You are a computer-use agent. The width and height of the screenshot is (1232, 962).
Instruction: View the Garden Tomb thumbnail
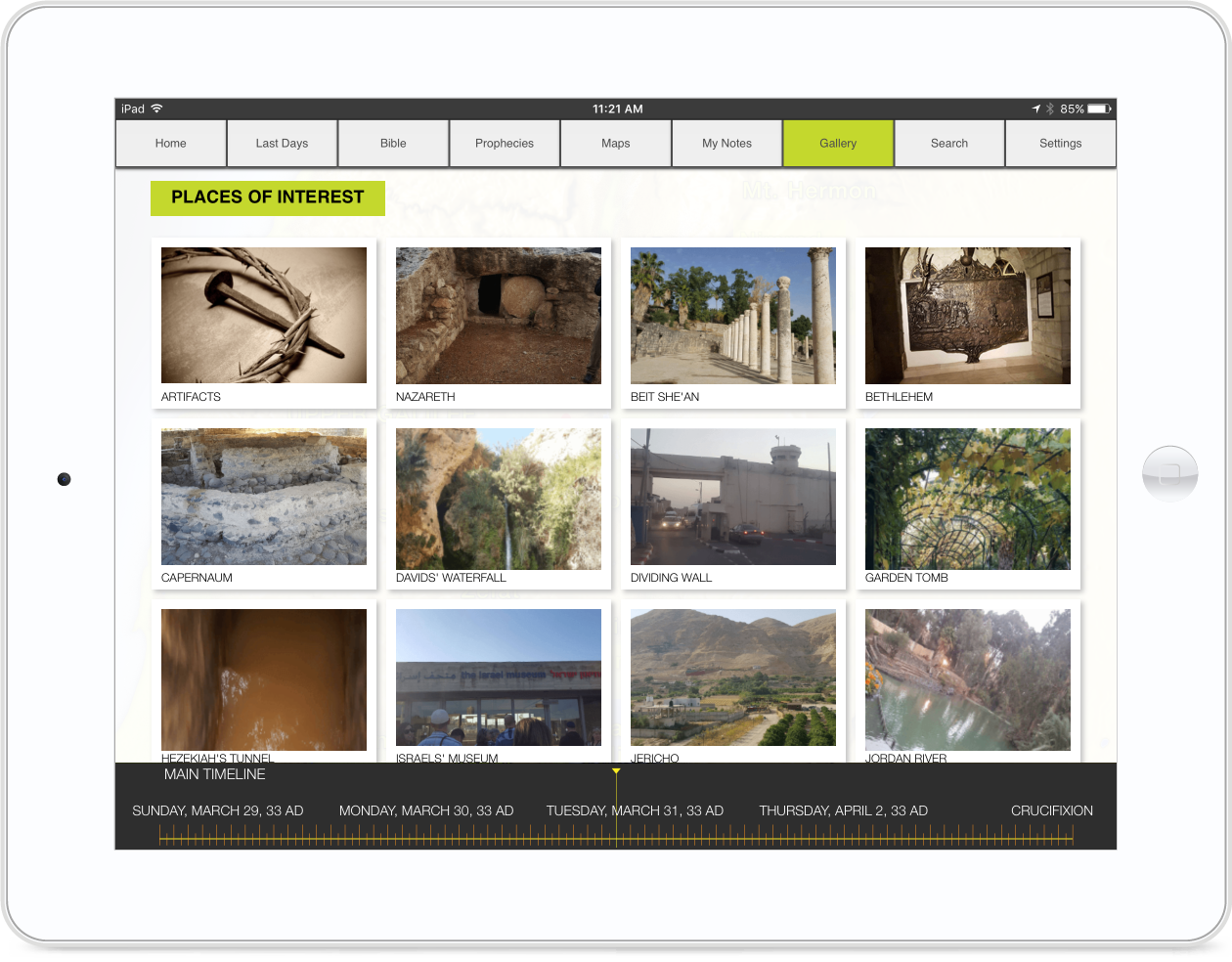point(968,499)
